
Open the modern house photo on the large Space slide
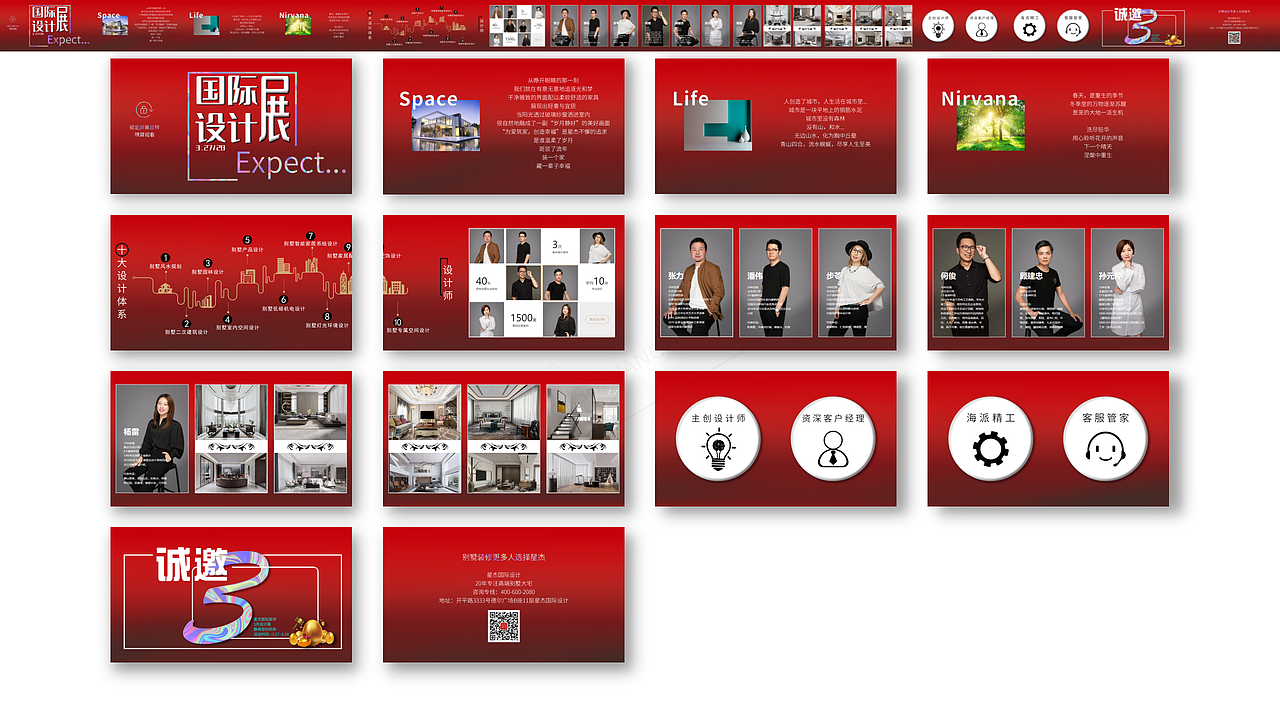click(x=445, y=125)
